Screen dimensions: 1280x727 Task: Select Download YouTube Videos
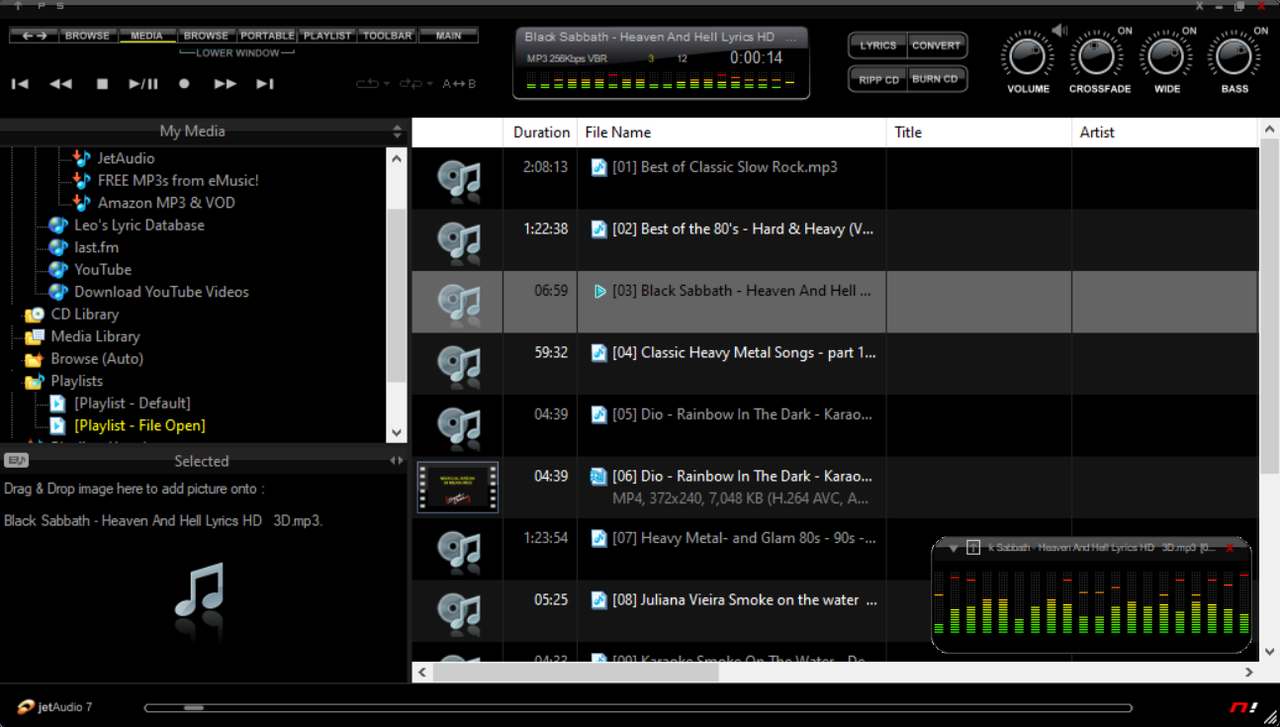pyautogui.click(x=162, y=292)
